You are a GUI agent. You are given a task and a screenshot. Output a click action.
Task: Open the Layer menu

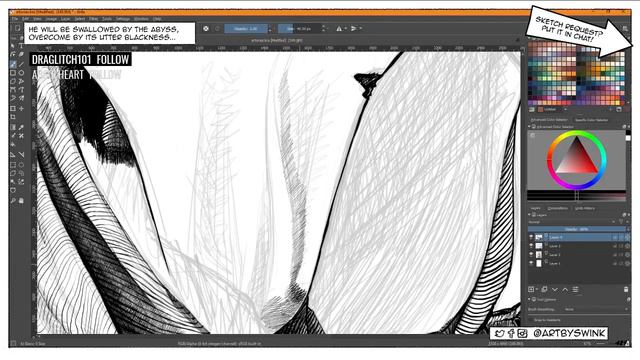coord(65,19)
